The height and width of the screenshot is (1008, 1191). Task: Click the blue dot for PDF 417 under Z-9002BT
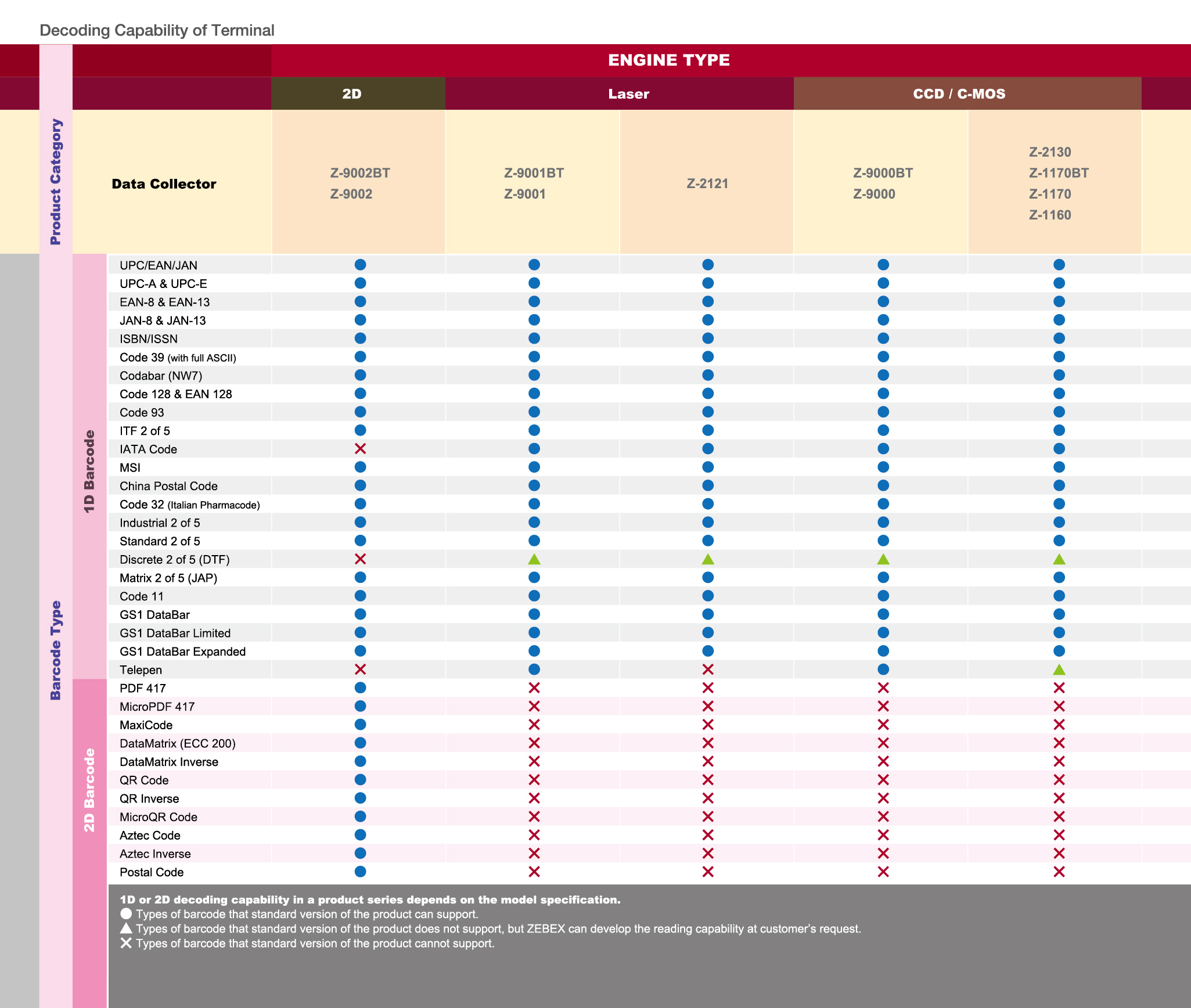(360, 687)
